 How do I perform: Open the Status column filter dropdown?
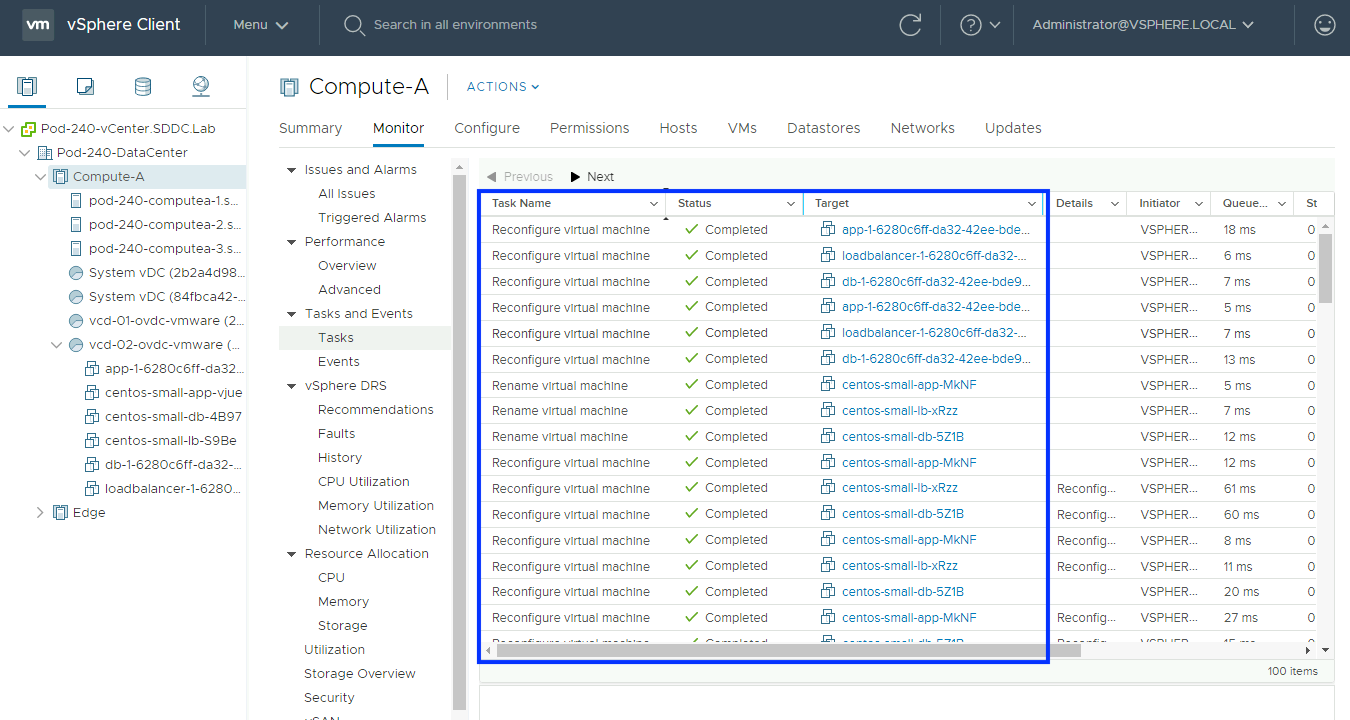tap(790, 204)
